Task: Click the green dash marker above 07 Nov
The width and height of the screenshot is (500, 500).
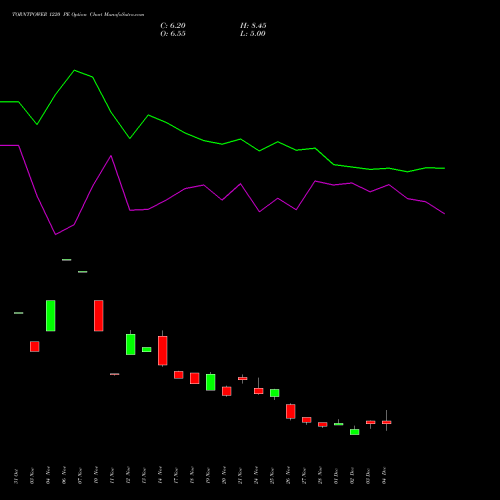Action: [83, 272]
